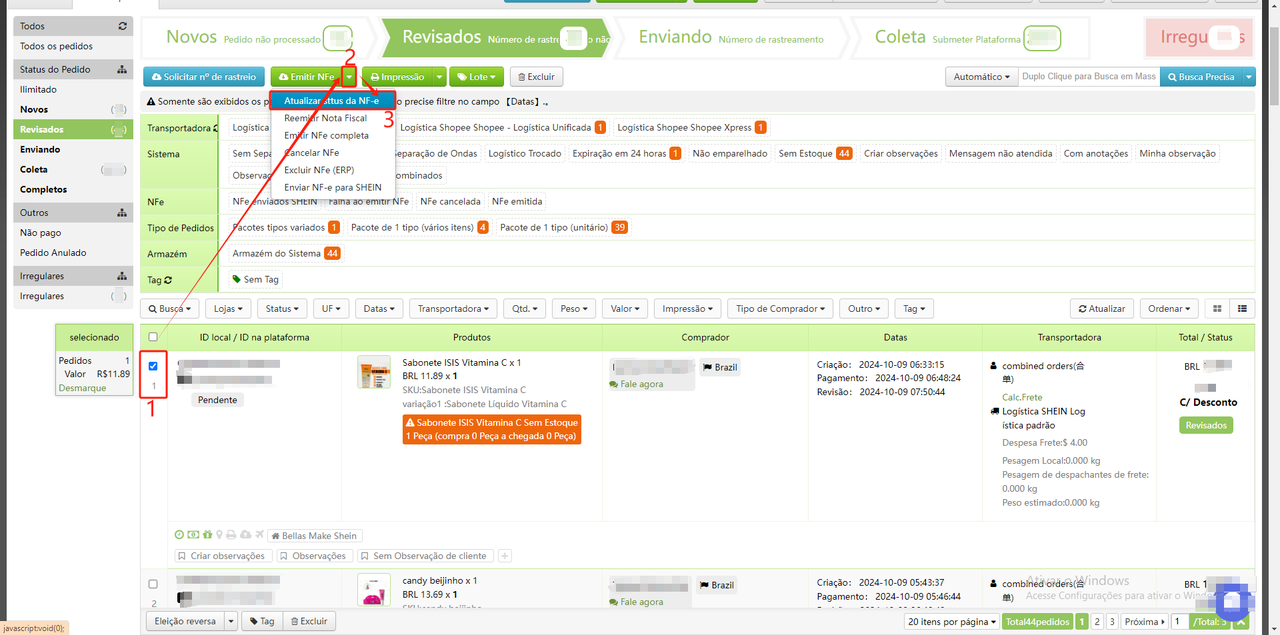Image resolution: width=1280 pixels, height=635 pixels.
Task: Switch to Completos in the sidebar
Action: point(42,189)
